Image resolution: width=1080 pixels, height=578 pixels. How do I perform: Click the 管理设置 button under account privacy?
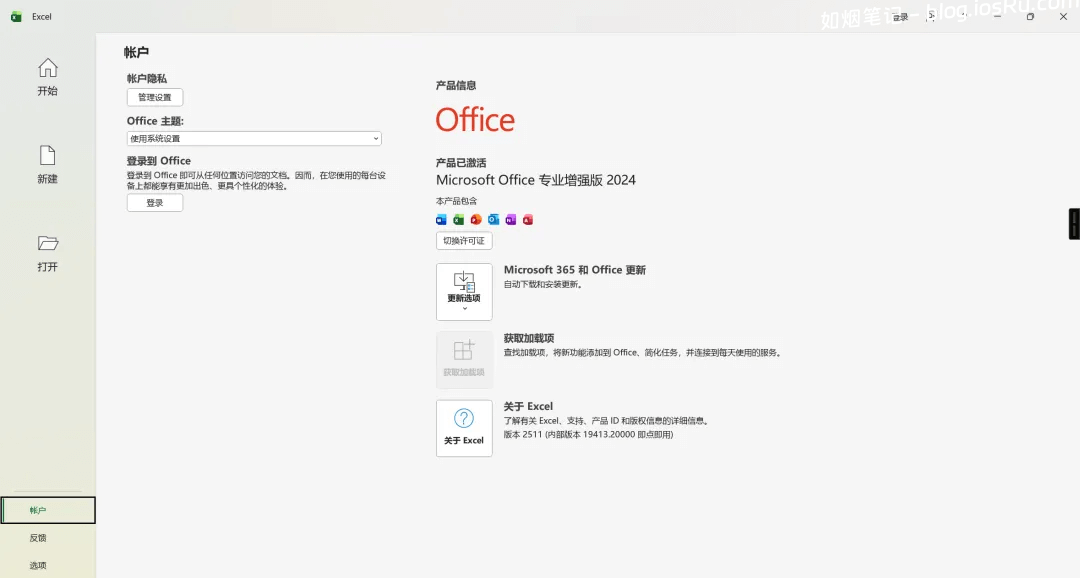pos(155,97)
